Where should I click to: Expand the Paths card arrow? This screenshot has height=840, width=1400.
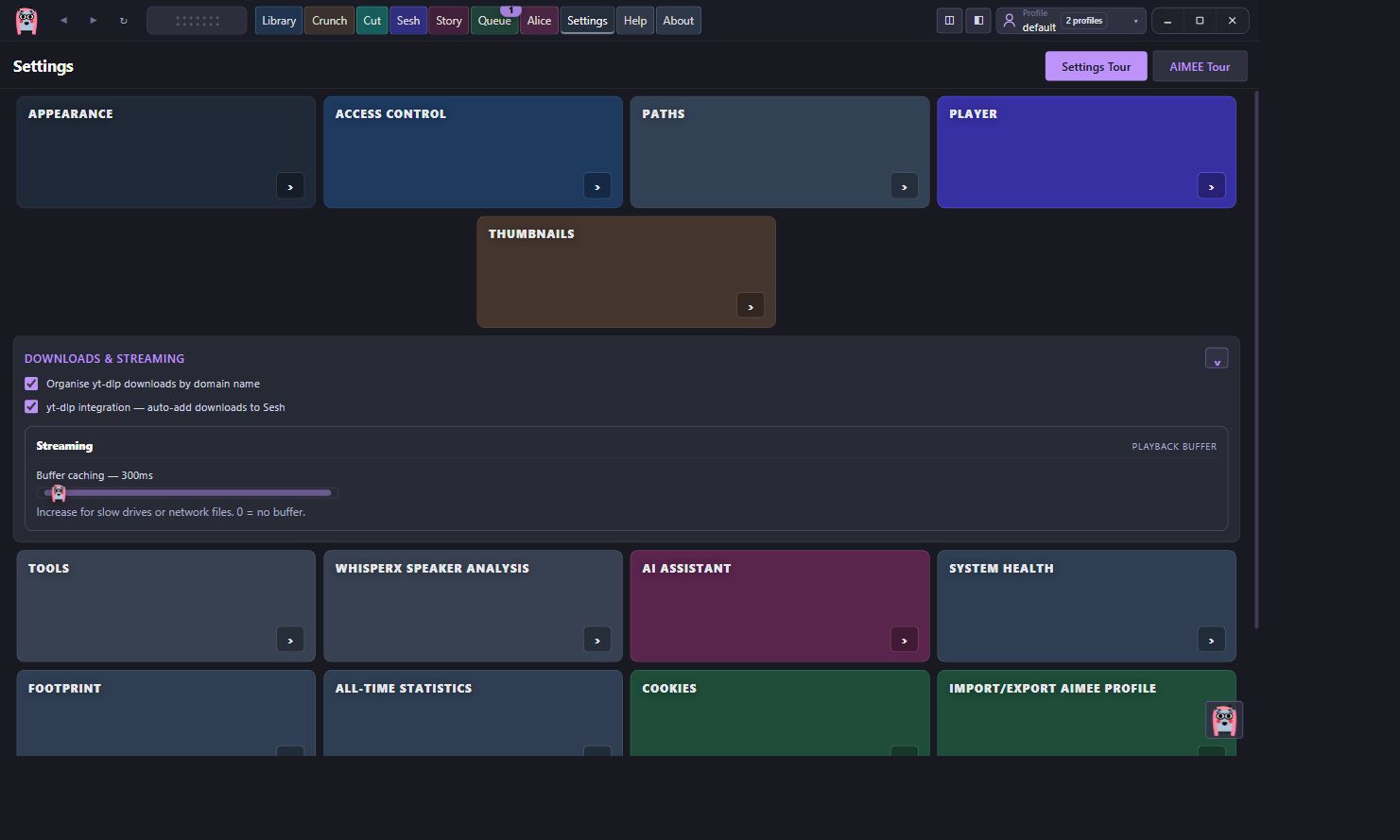tap(905, 186)
